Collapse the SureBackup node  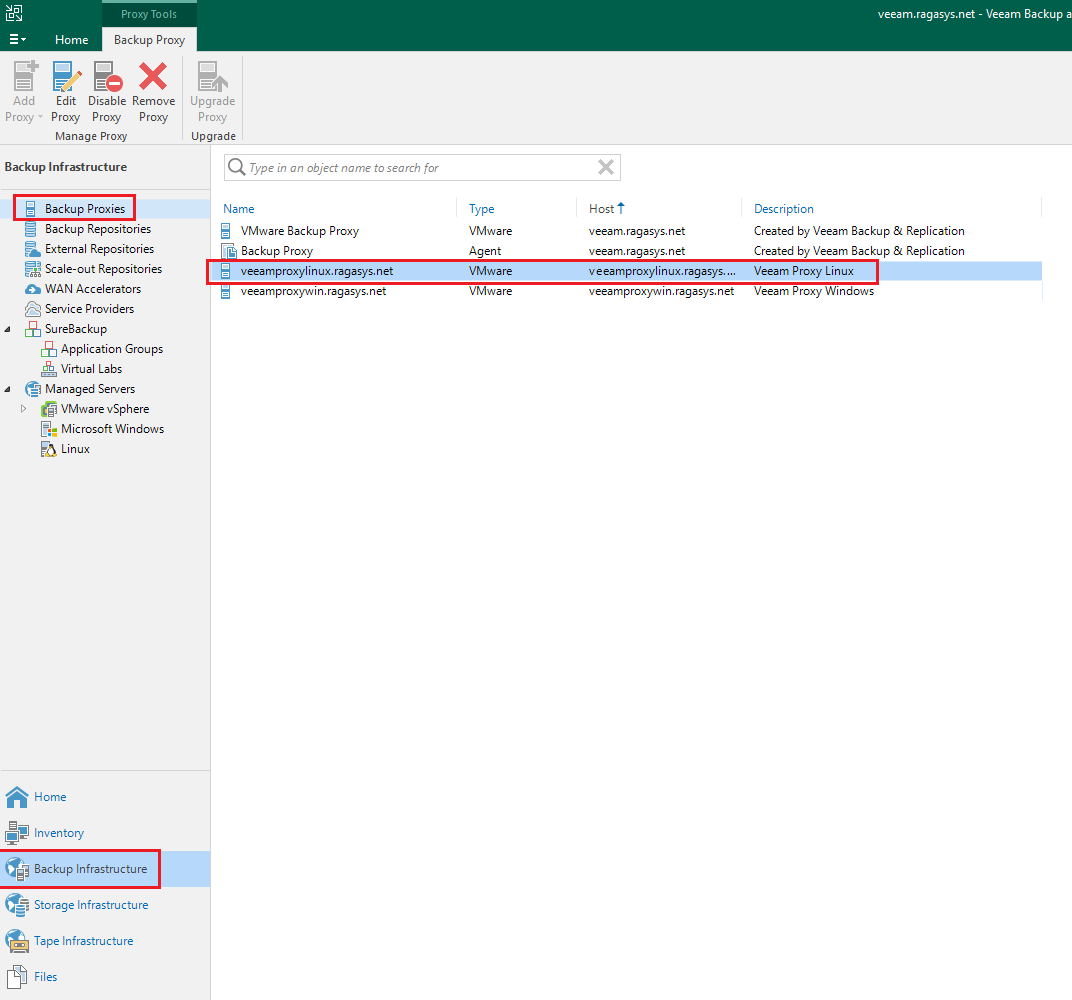point(7,328)
